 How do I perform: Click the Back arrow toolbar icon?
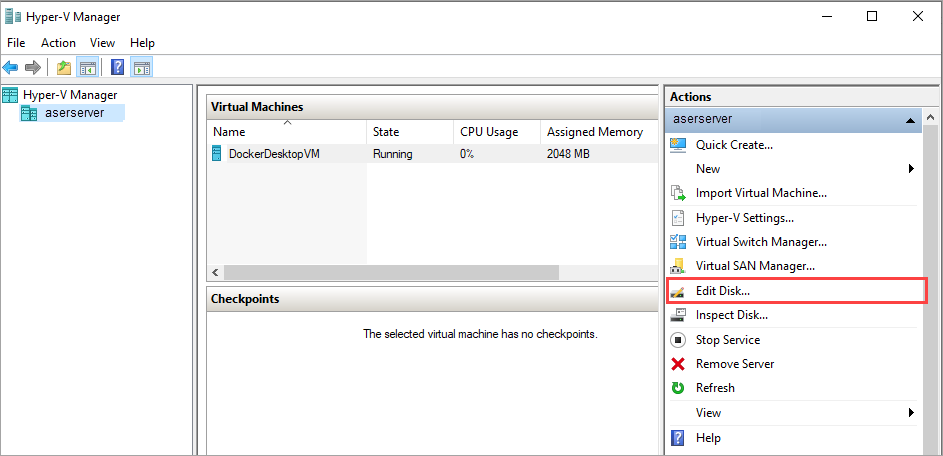(x=11, y=67)
